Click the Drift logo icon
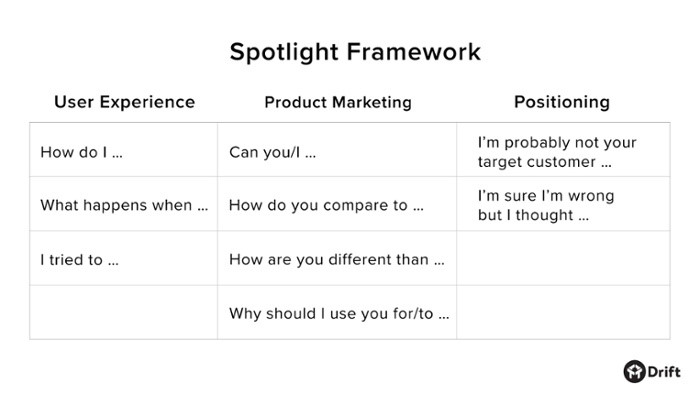700x394 pixels. pos(634,371)
